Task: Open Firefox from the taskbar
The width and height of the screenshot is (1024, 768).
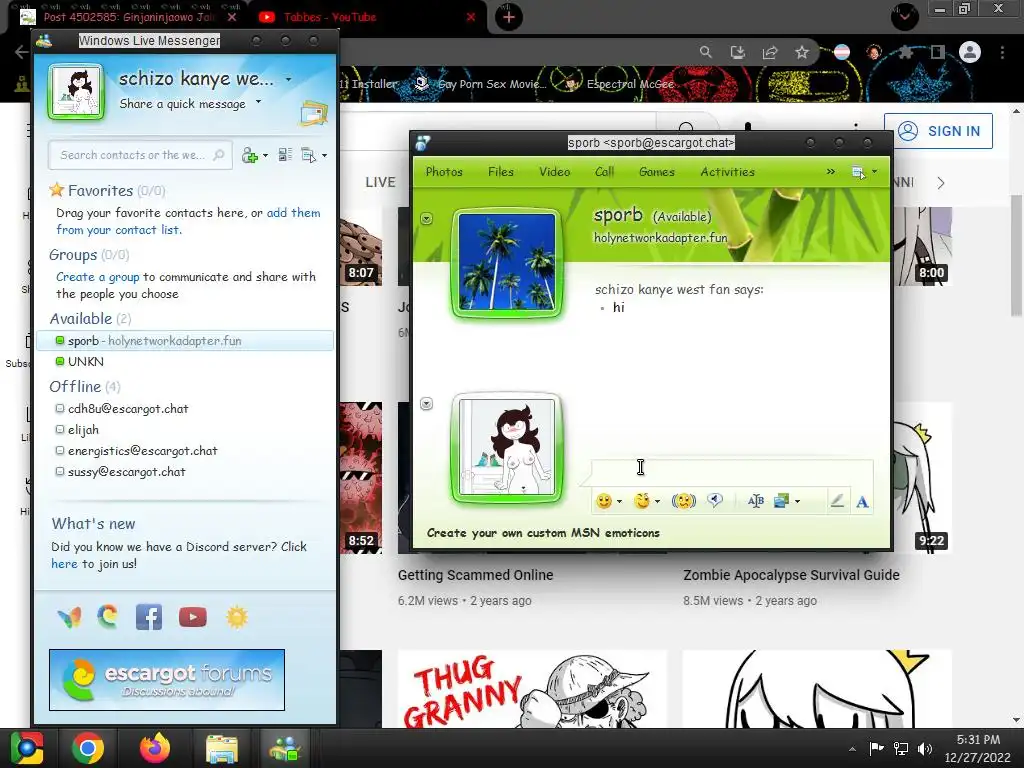Action: tap(155, 748)
